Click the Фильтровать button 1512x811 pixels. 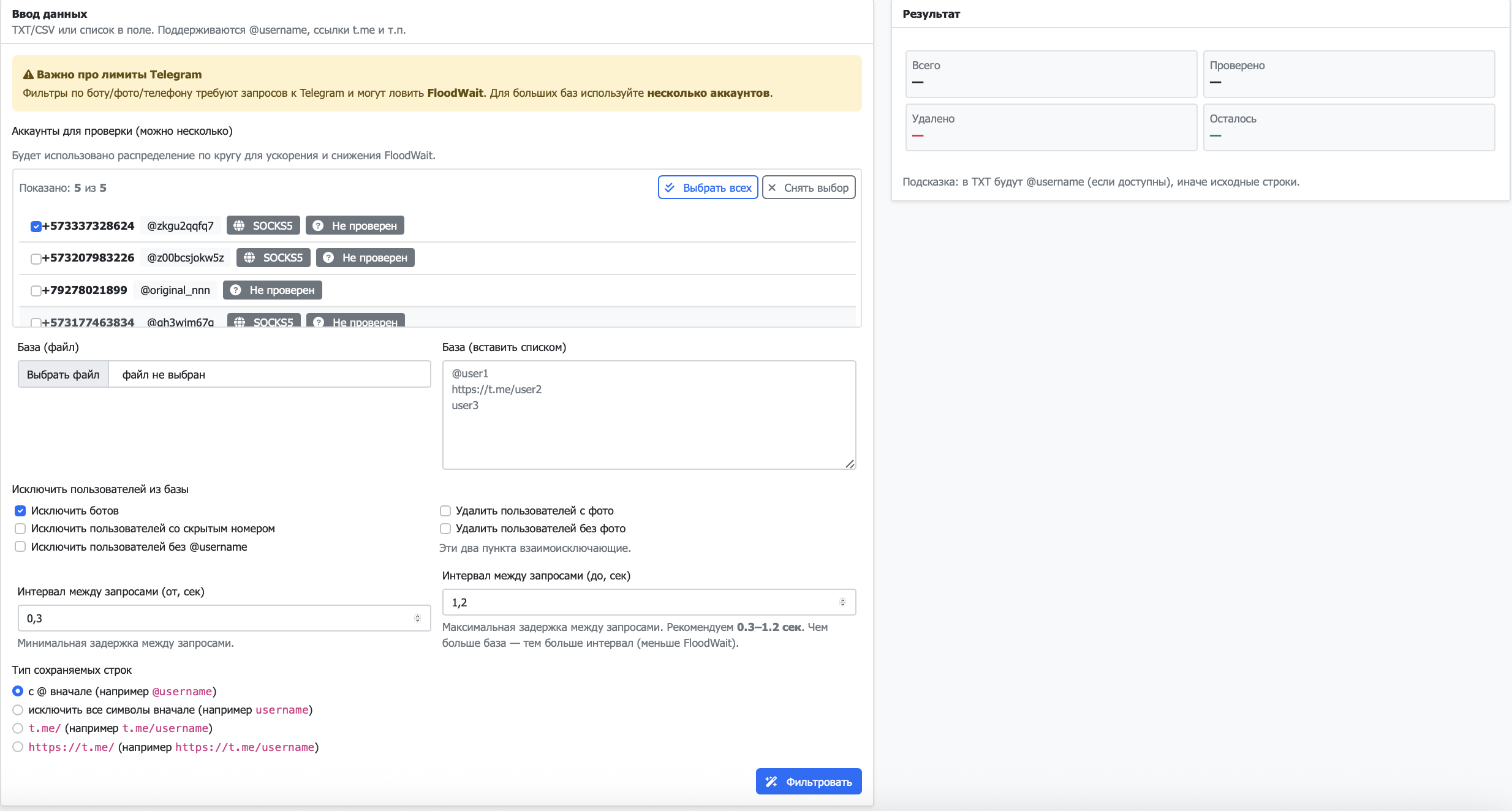coord(808,782)
